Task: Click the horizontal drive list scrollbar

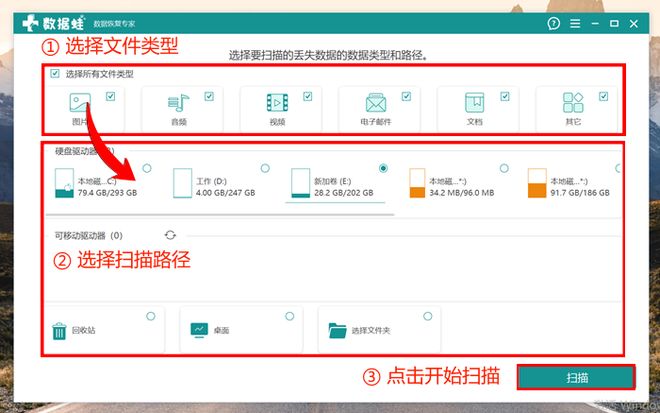Action: (220, 214)
